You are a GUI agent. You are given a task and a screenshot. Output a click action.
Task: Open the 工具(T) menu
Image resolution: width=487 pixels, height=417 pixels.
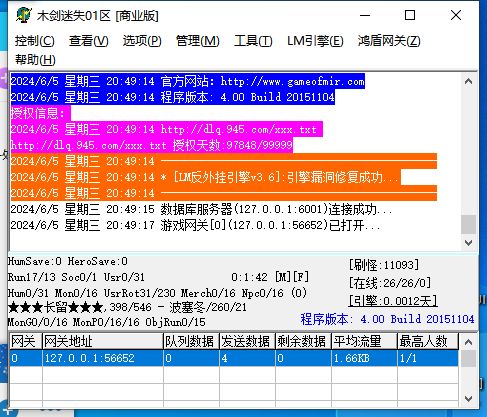pos(253,41)
